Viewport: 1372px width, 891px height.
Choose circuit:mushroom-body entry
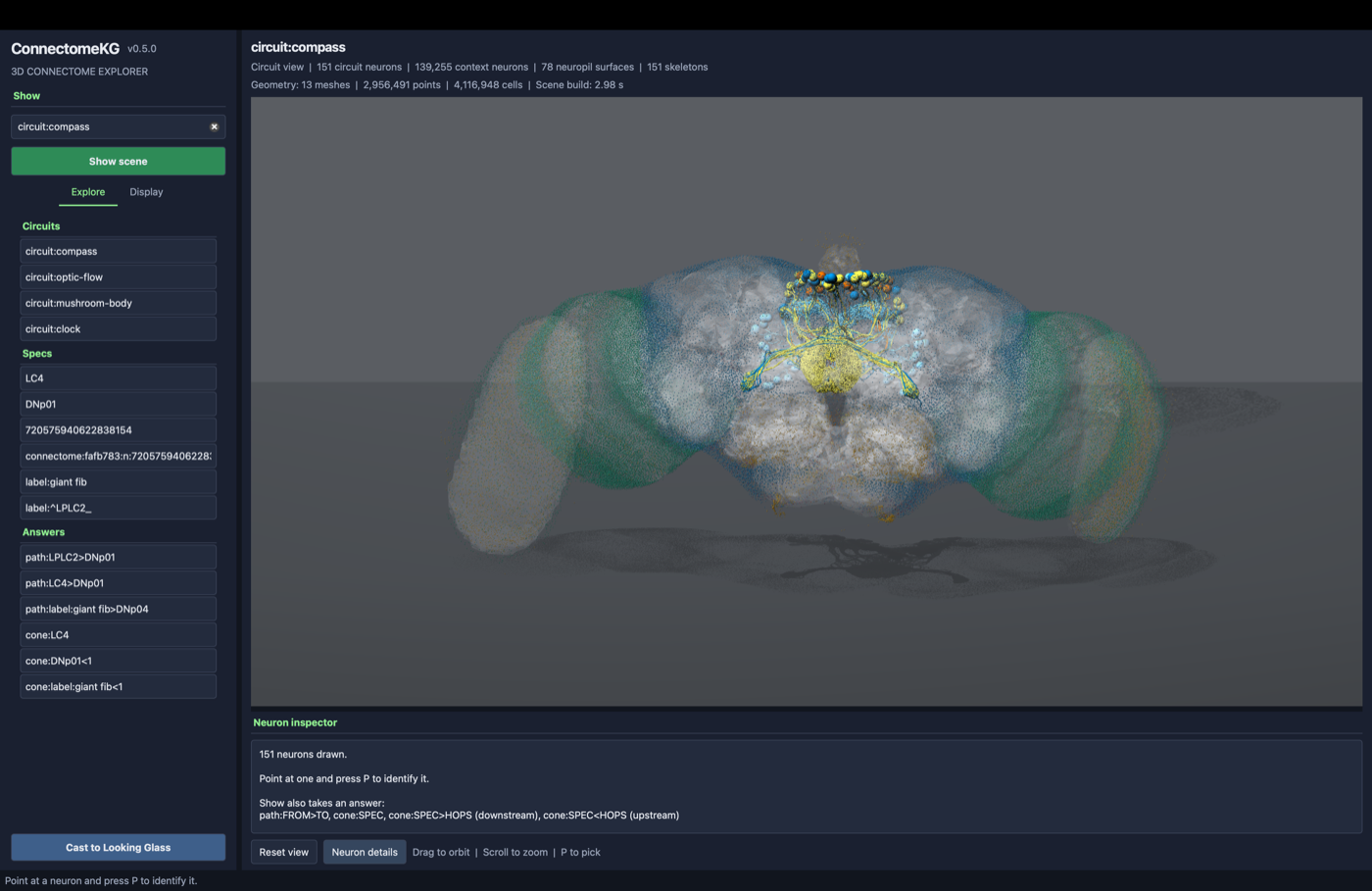[118, 303]
